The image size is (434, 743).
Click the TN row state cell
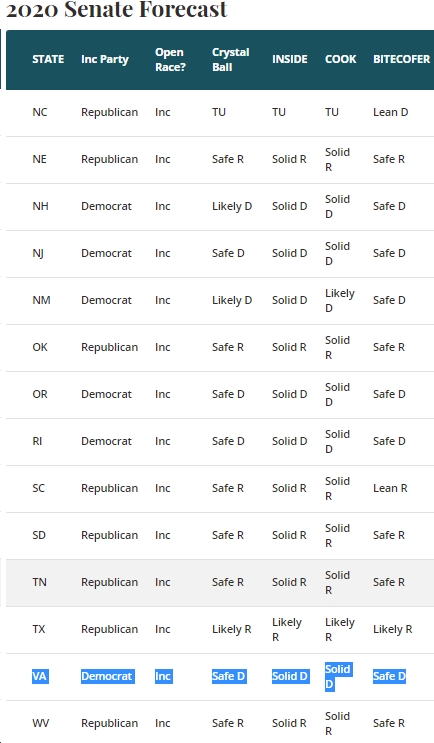(39, 582)
